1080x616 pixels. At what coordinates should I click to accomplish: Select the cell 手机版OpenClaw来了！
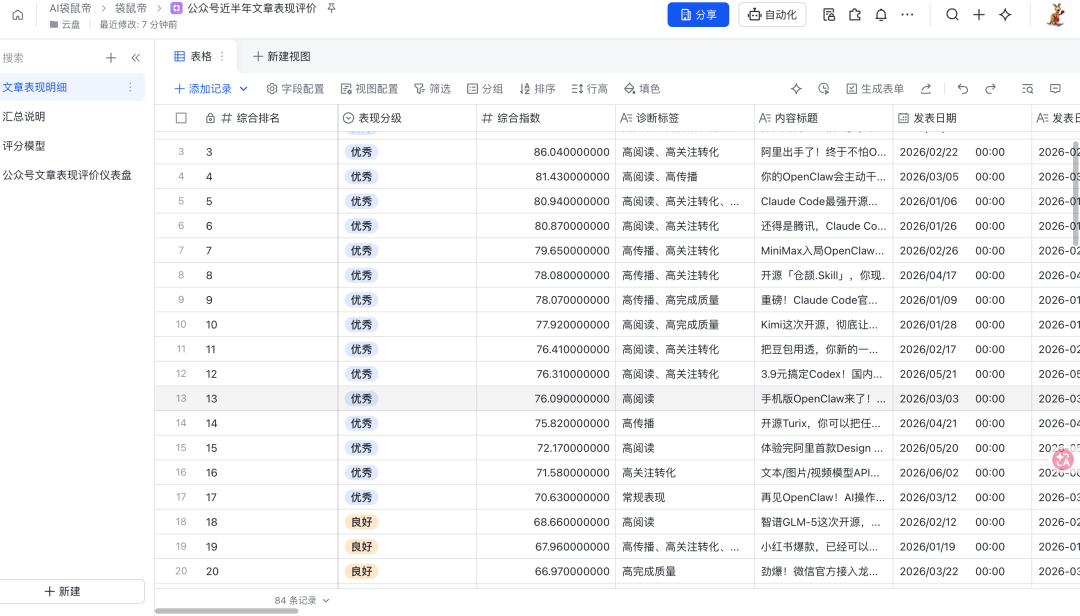(824, 399)
